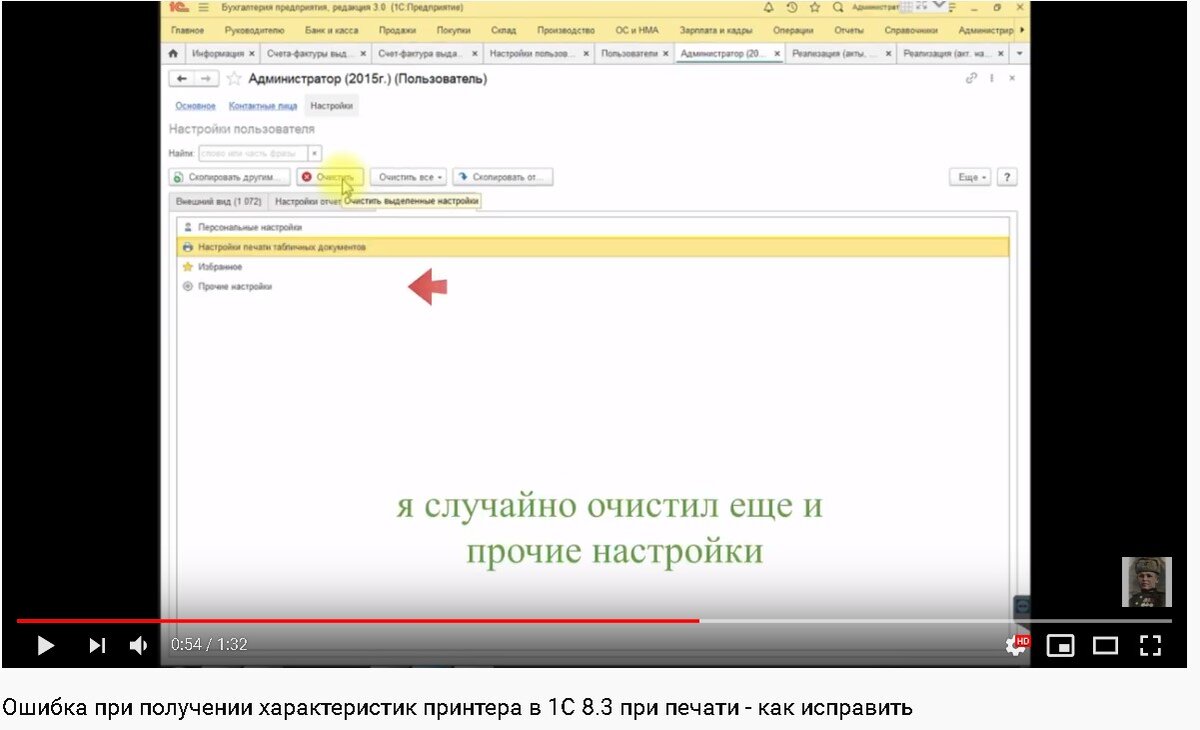Select the Настройки subtab
The image size is (1200, 730).
point(331,105)
